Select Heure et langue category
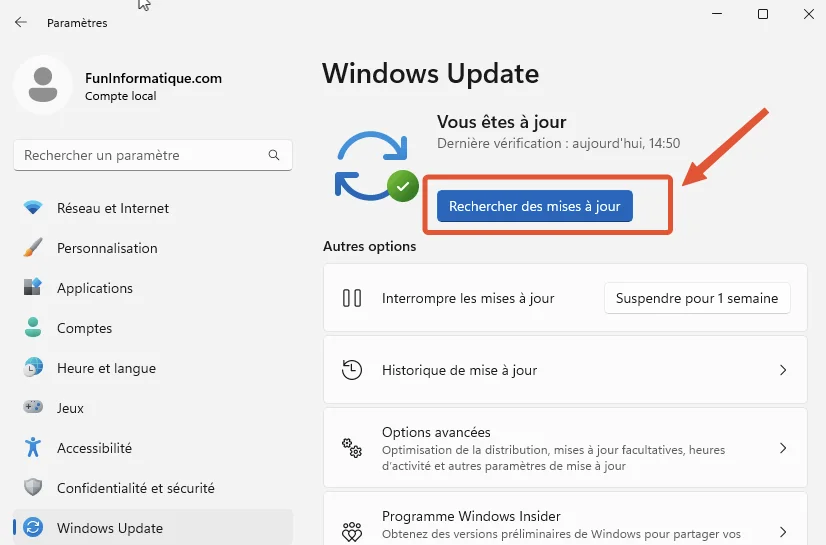Screen dimensions: 826x545 coord(153,368)
